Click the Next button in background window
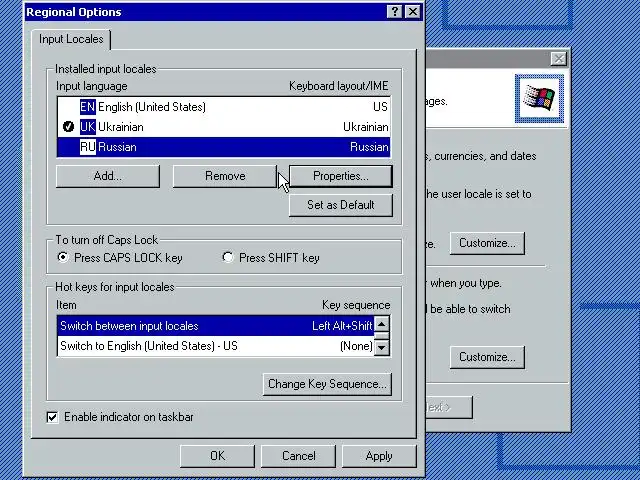 coord(449,407)
